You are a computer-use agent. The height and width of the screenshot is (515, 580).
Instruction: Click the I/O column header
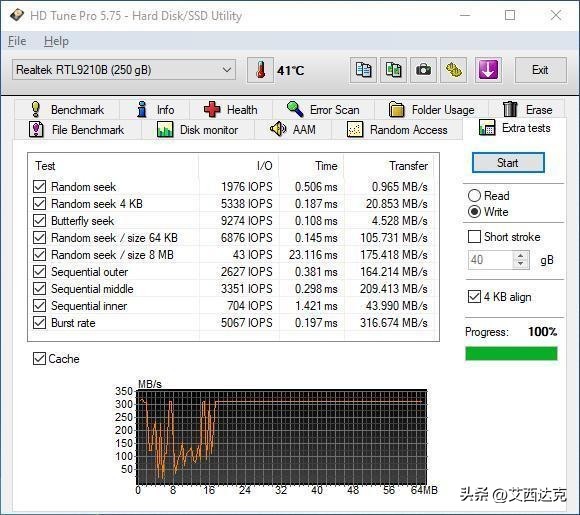(265, 166)
